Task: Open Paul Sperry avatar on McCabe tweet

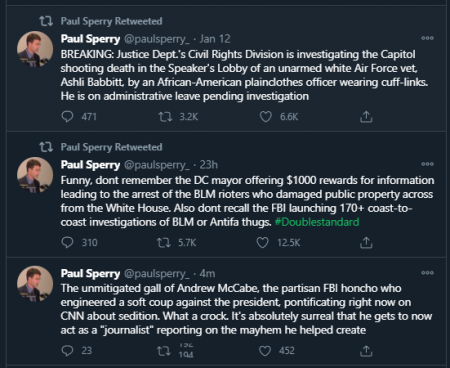Action: point(35,284)
